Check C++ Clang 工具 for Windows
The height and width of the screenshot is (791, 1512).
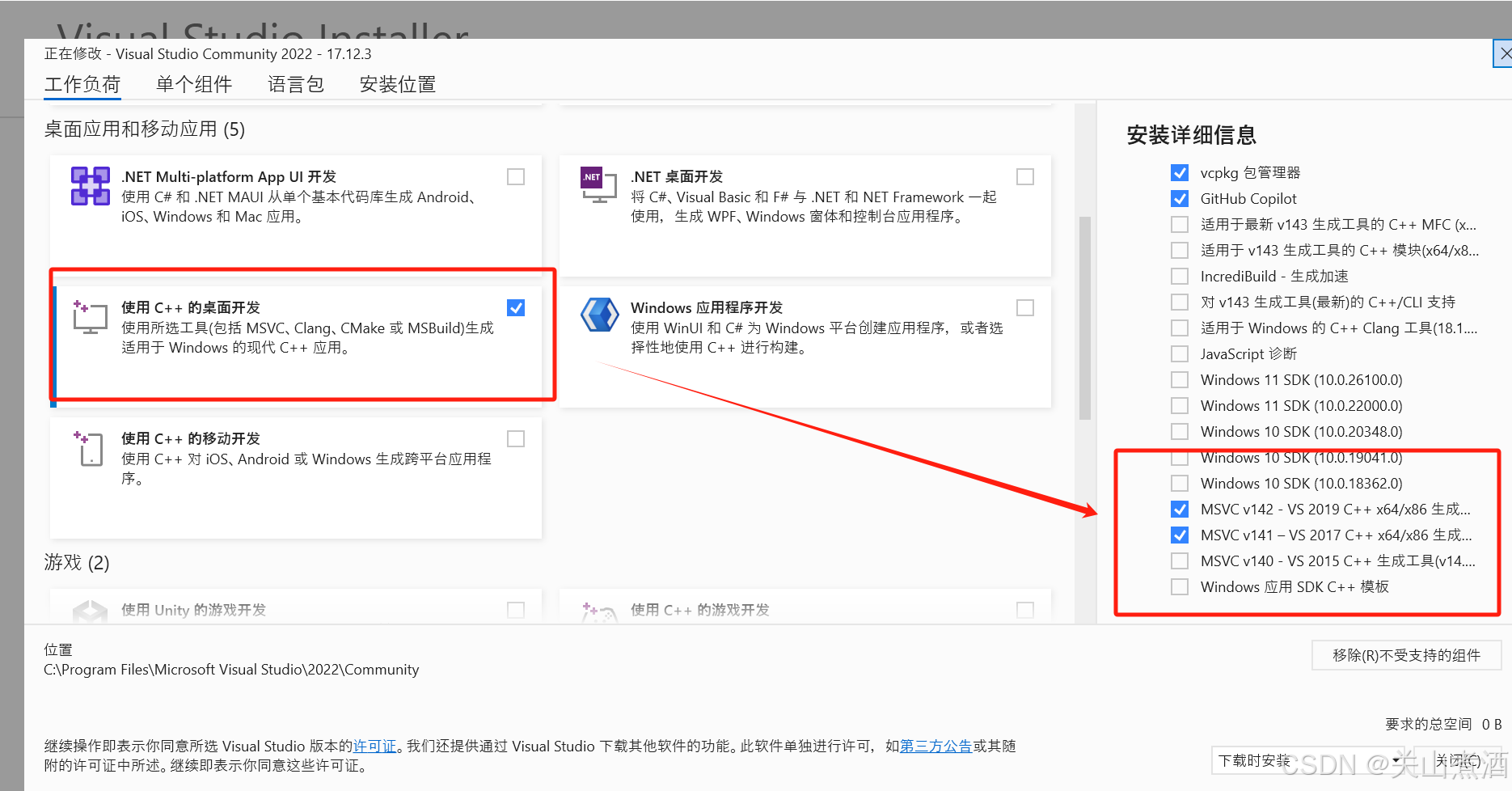pyautogui.click(x=1180, y=328)
